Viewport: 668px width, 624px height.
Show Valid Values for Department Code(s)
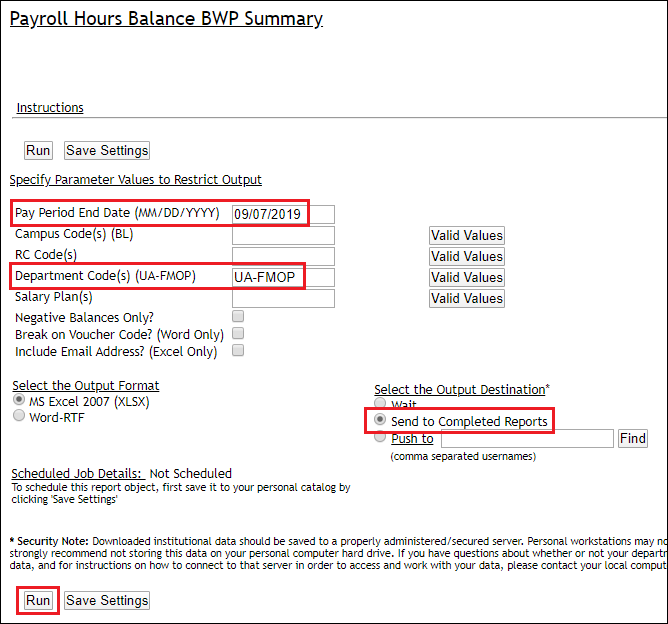point(467,277)
